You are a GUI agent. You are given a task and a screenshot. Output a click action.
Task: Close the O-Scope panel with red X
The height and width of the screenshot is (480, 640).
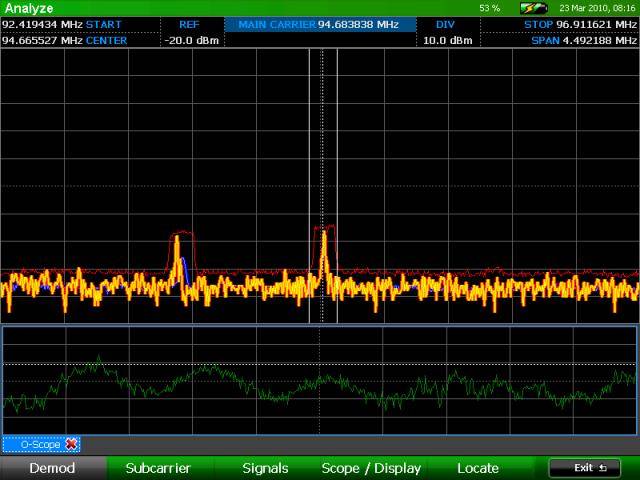[71, 444]
